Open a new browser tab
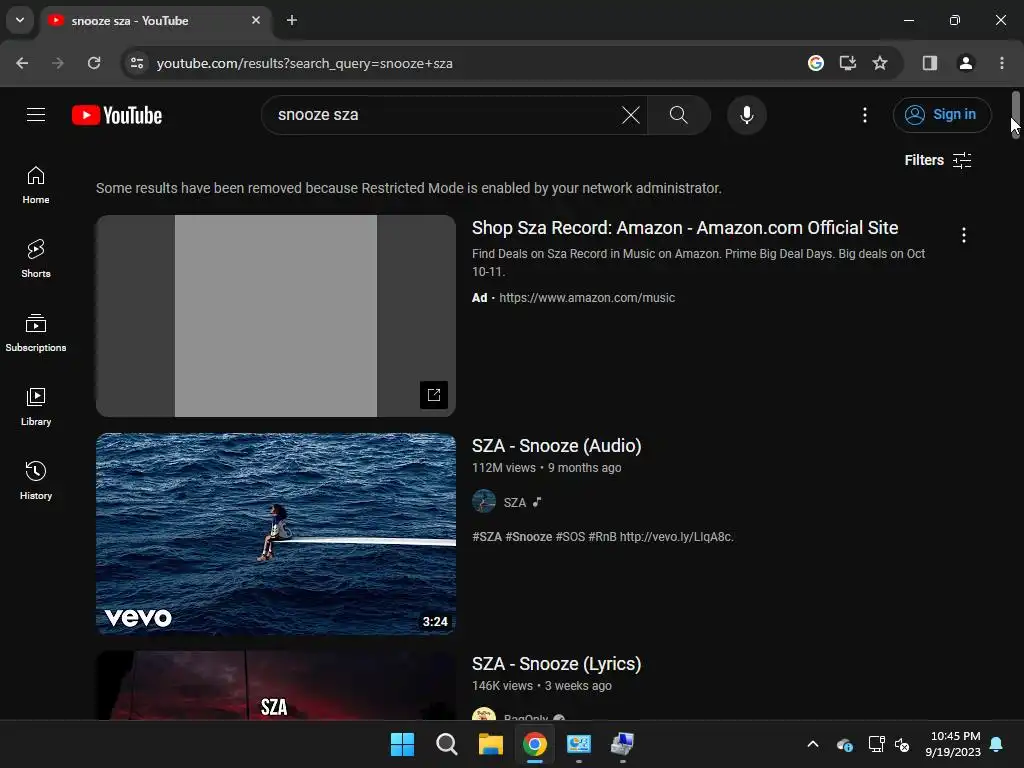The image size is (1024, 768). coord(292,20)
